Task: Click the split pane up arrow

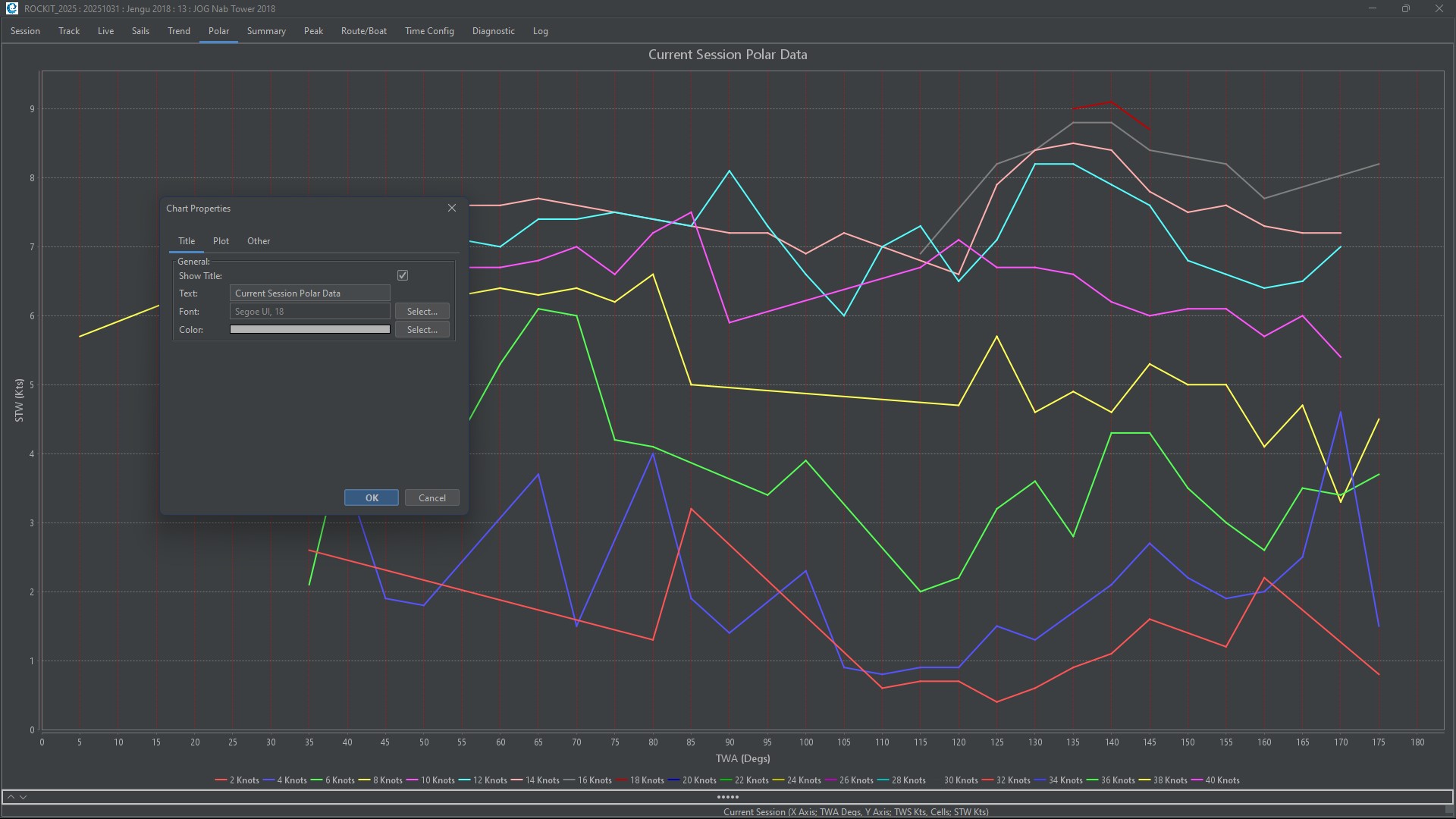Action: point(11,797)
